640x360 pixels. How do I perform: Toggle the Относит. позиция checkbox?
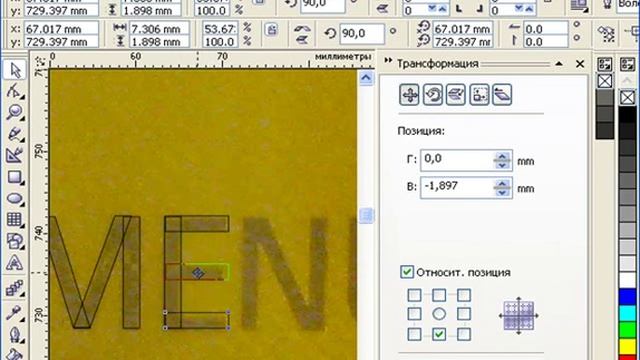[407, 272]
